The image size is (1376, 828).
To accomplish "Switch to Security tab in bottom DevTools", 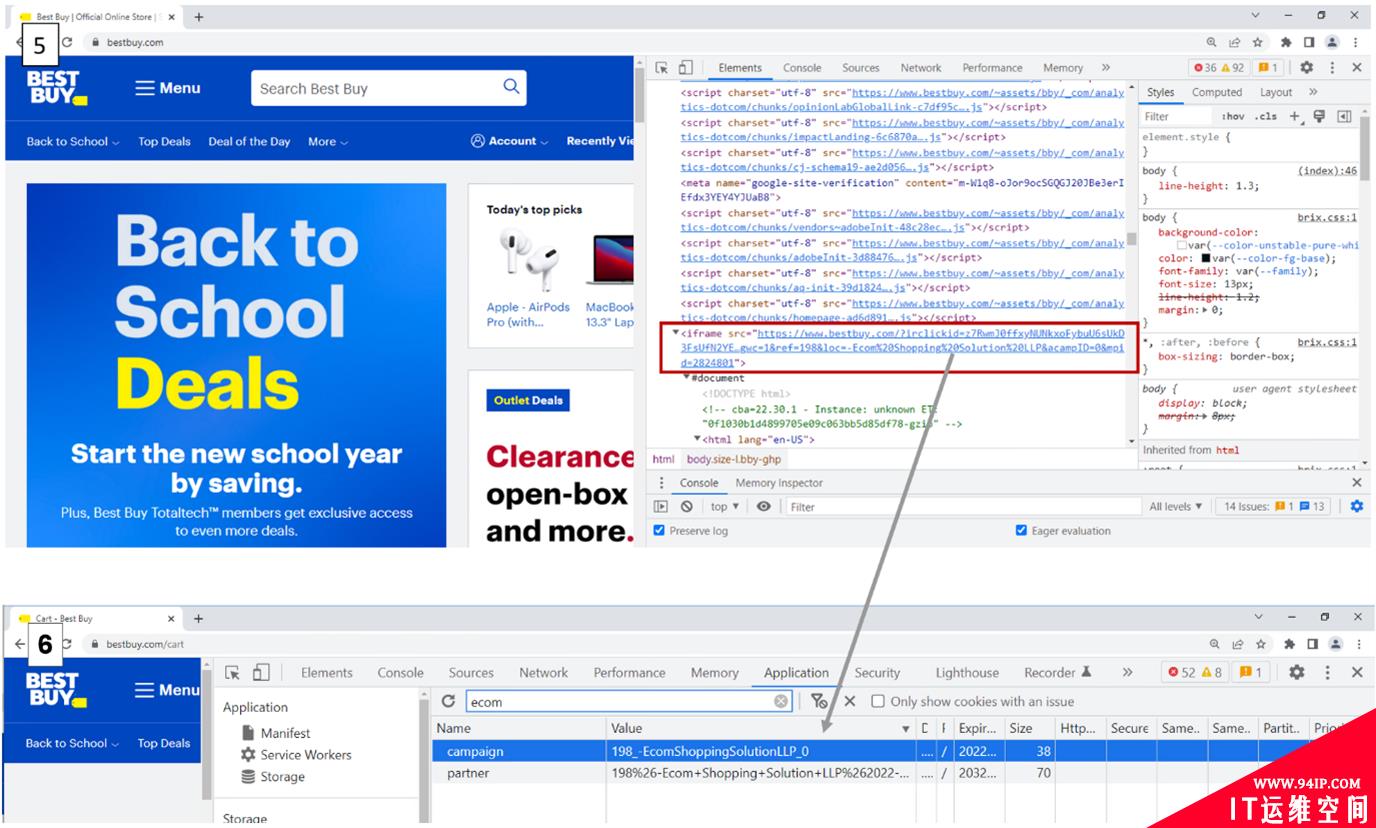I will pos(877,673).
